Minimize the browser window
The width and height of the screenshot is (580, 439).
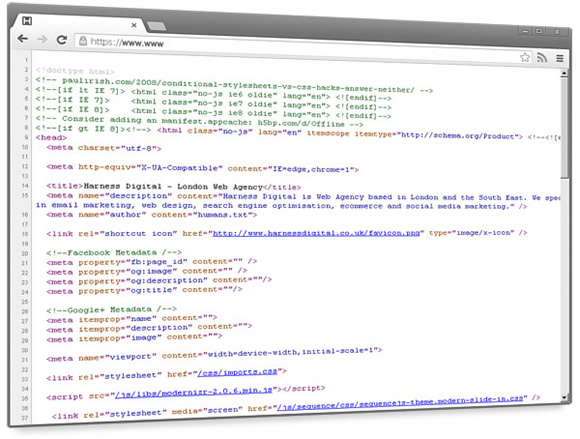[x=525, y=31]
